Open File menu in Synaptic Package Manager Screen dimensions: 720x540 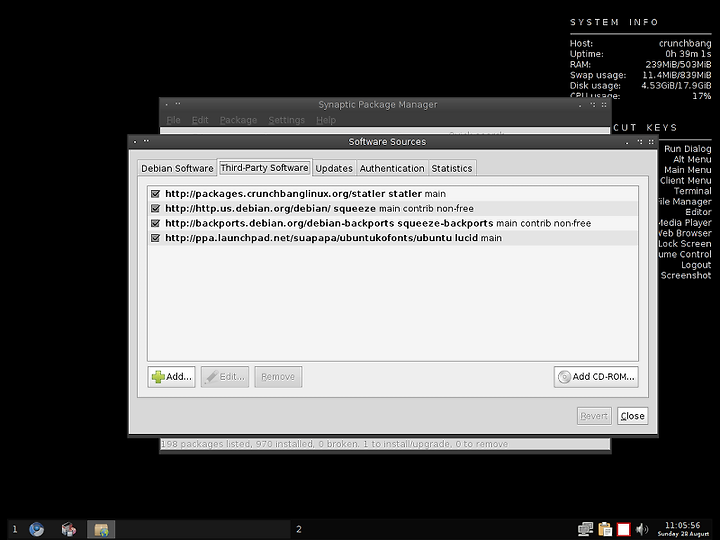click(x=173, y=120)
